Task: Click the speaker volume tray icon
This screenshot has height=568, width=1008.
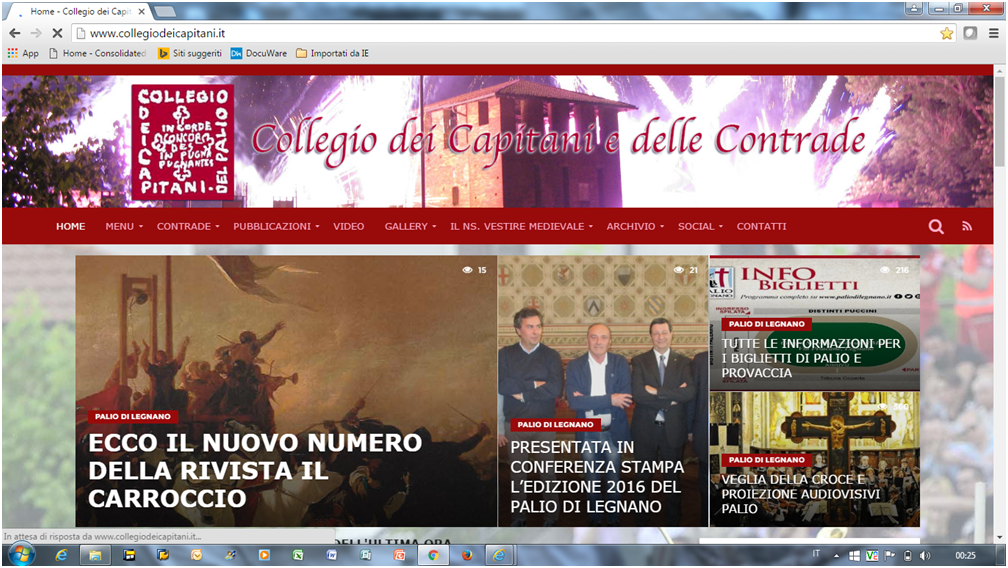Action: point(925,555)
